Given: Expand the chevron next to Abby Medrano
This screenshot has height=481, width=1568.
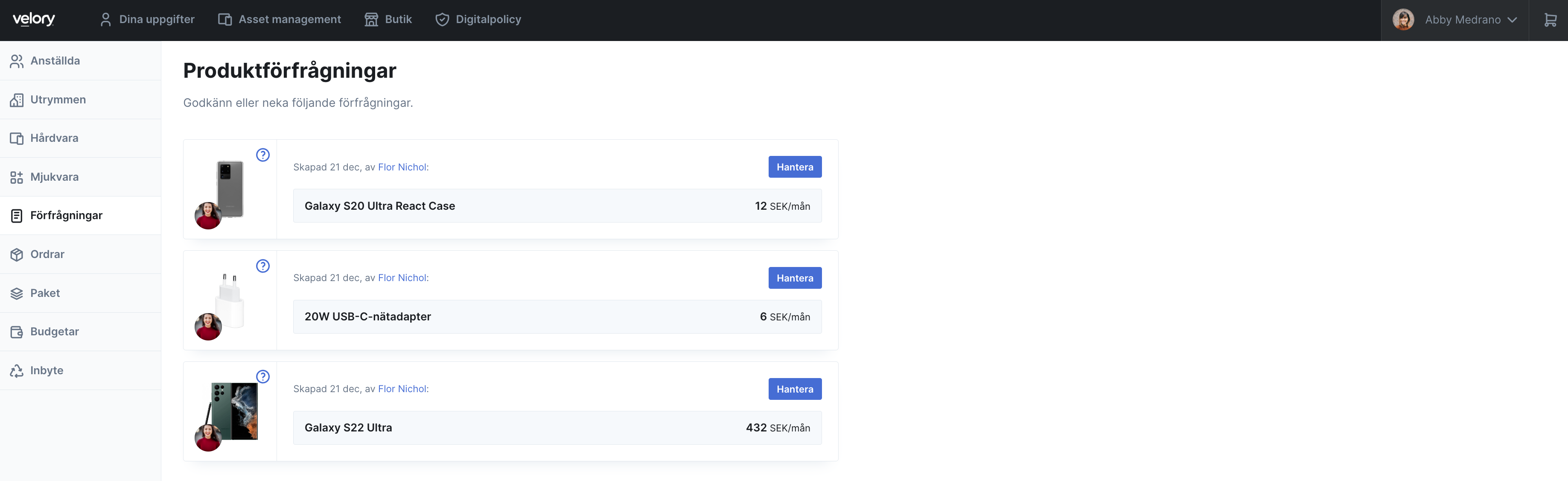Looking at the screenshot, I should 1512,20.
